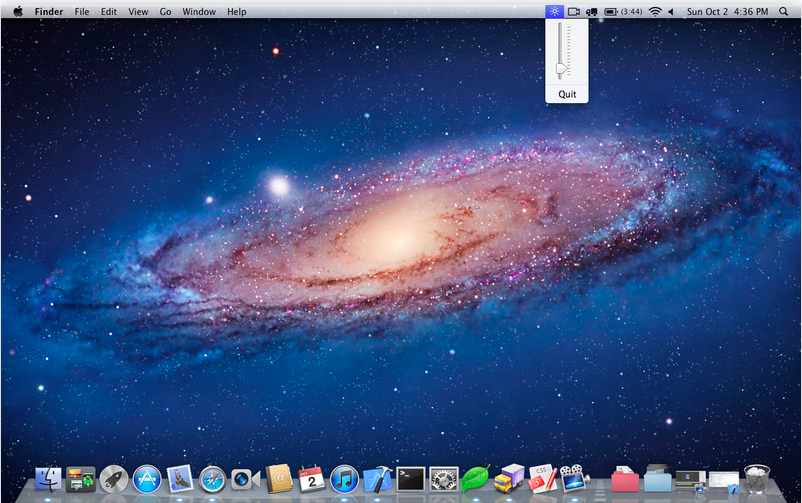Open the blue folder stack in Dock
802x503 pixels.
click(x=658, y=478)
